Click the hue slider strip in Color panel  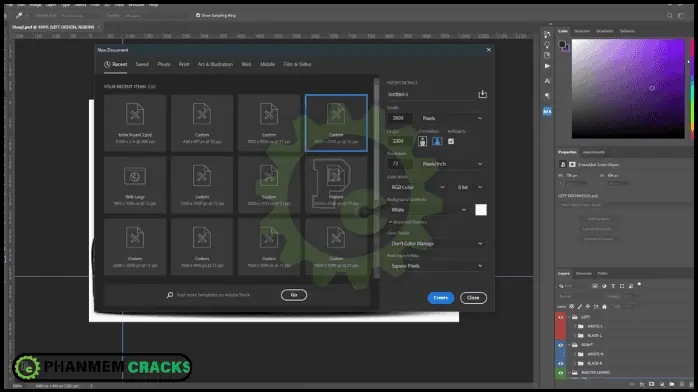pos(692,89)
